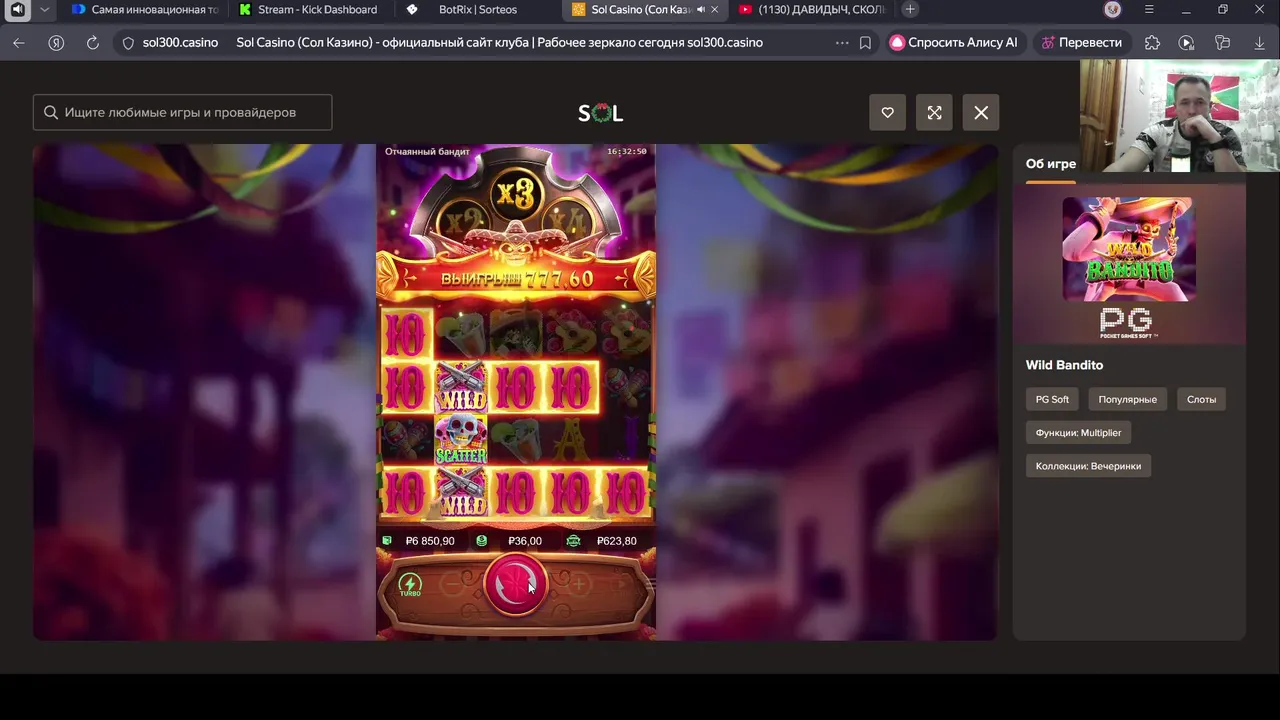Open the browser profile avatar
The height and width of the screenshot is (720, 1280).
[x=1113, y=10]
